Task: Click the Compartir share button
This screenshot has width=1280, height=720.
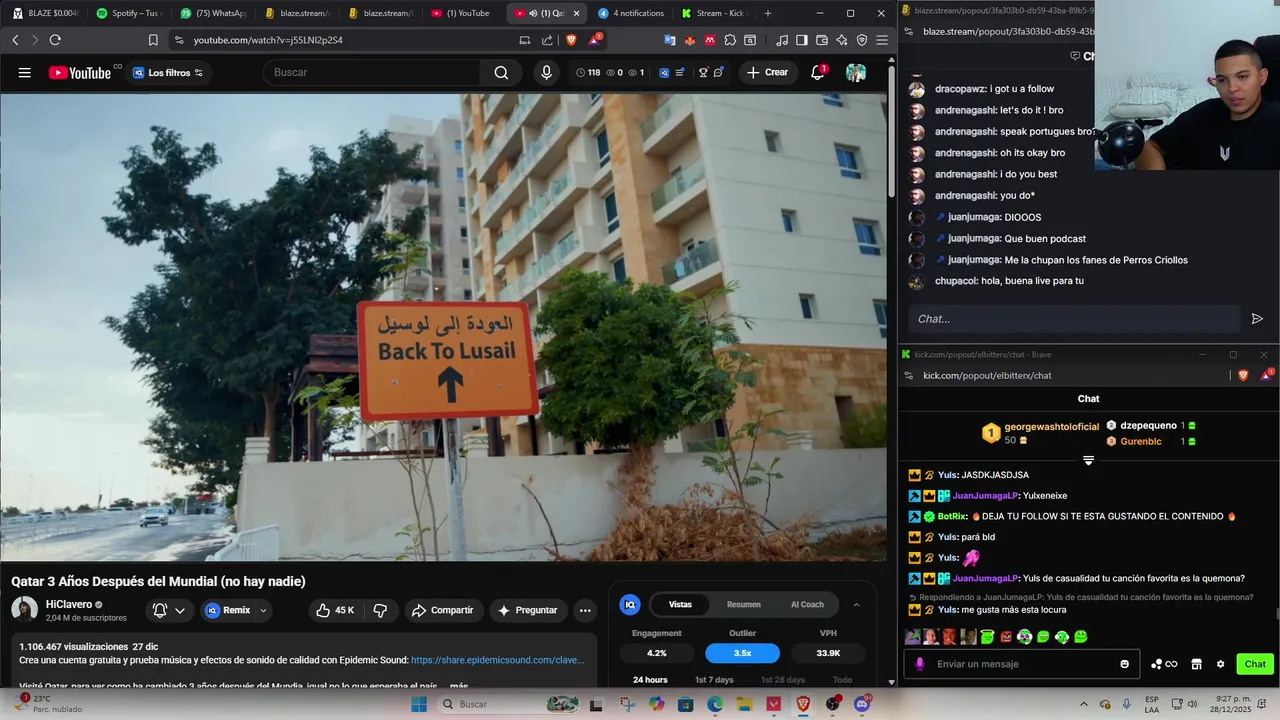Action: click(x=442, y=610)
